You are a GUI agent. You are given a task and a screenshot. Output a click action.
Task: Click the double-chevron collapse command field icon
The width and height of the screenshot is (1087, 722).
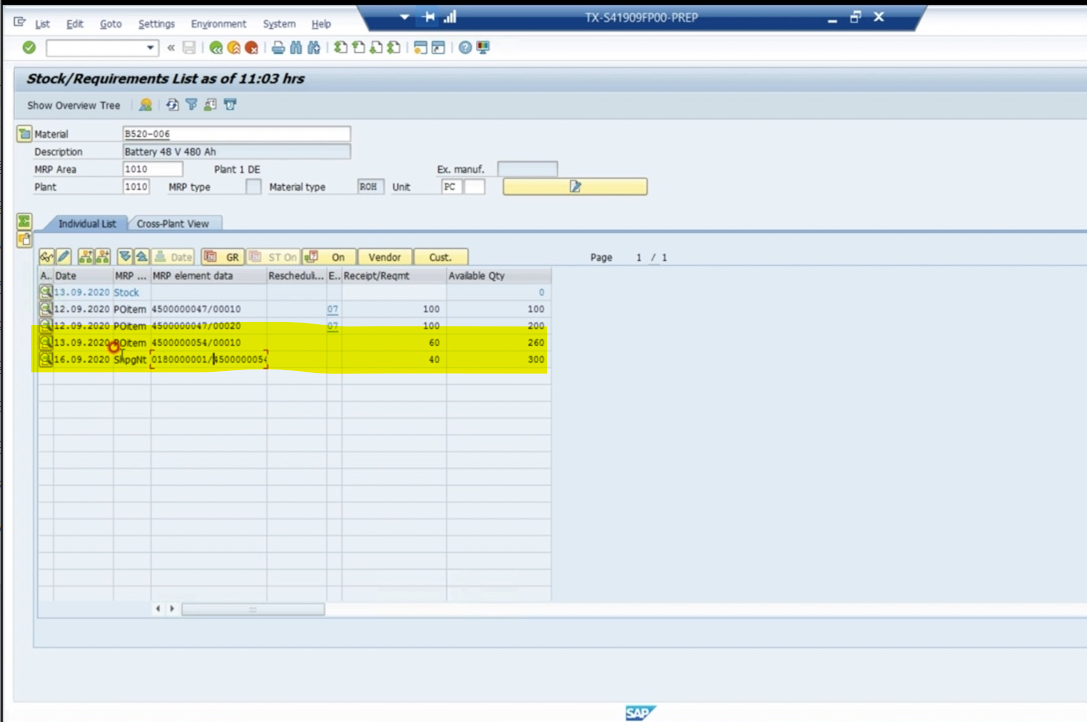pyautogui.click(x=171, y=48)
